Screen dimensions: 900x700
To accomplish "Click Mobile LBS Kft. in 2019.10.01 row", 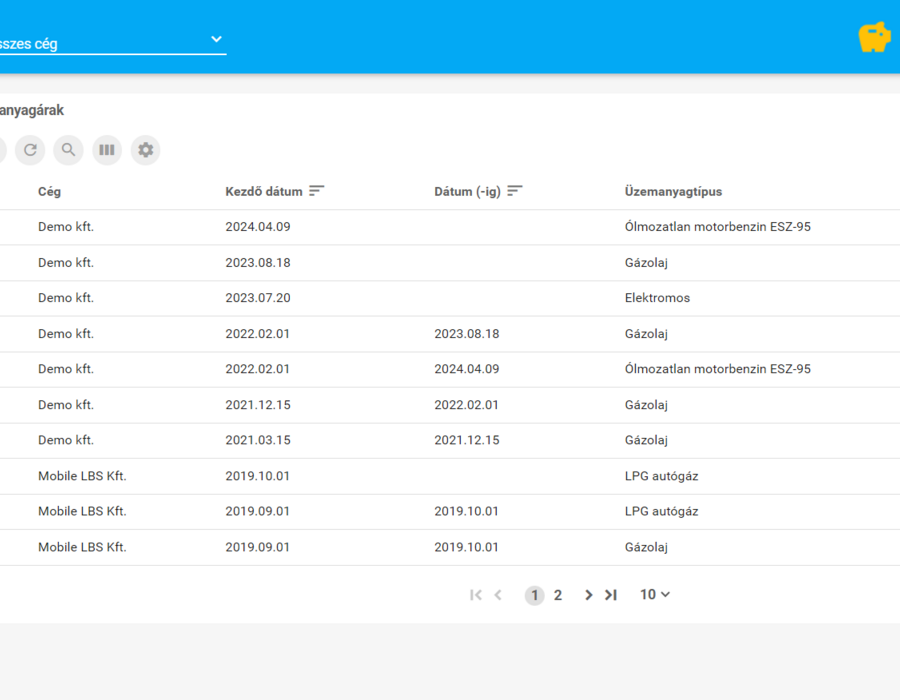I will 82,476.
